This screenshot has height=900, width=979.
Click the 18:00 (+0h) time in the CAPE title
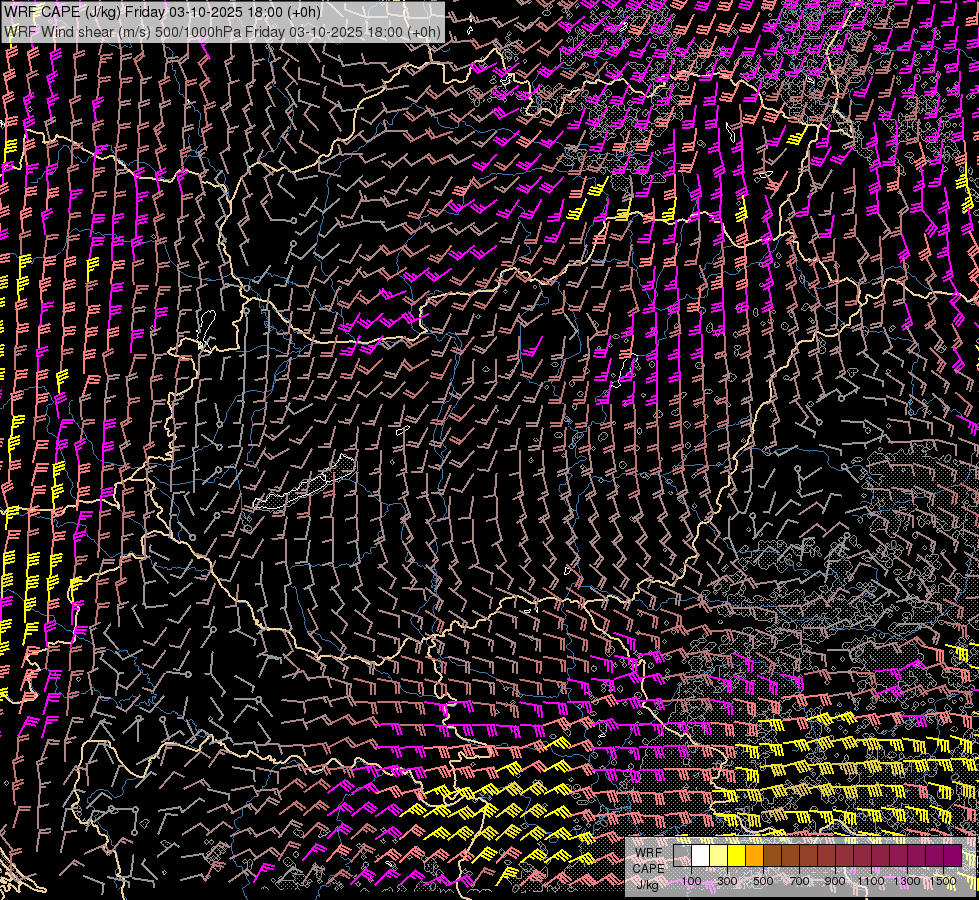[x=284, y=11]
